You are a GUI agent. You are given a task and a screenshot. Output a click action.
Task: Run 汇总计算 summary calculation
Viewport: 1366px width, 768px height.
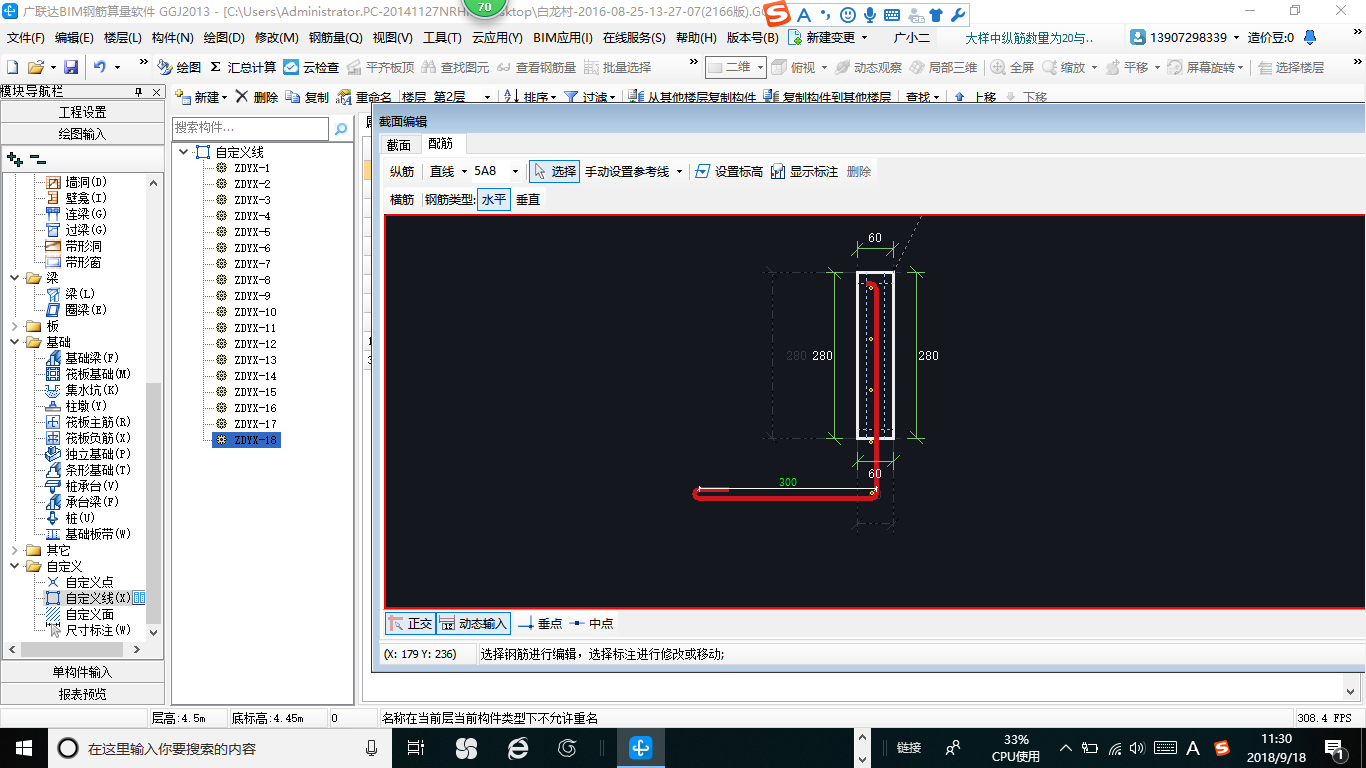[243, 67]
